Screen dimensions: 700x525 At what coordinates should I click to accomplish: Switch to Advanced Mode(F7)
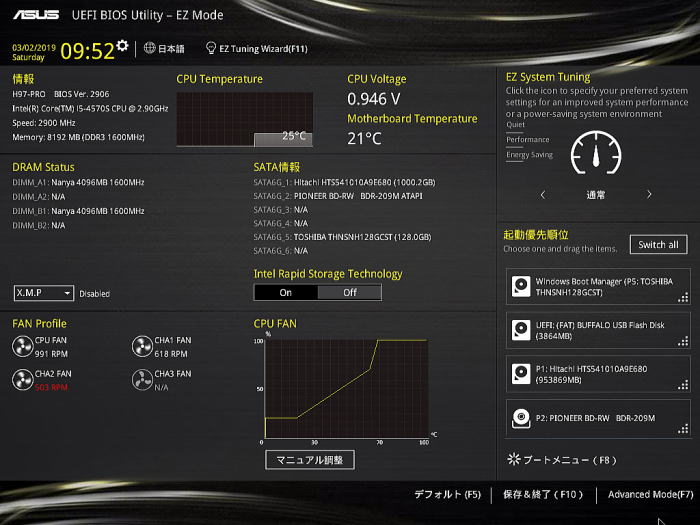[650, 495]
